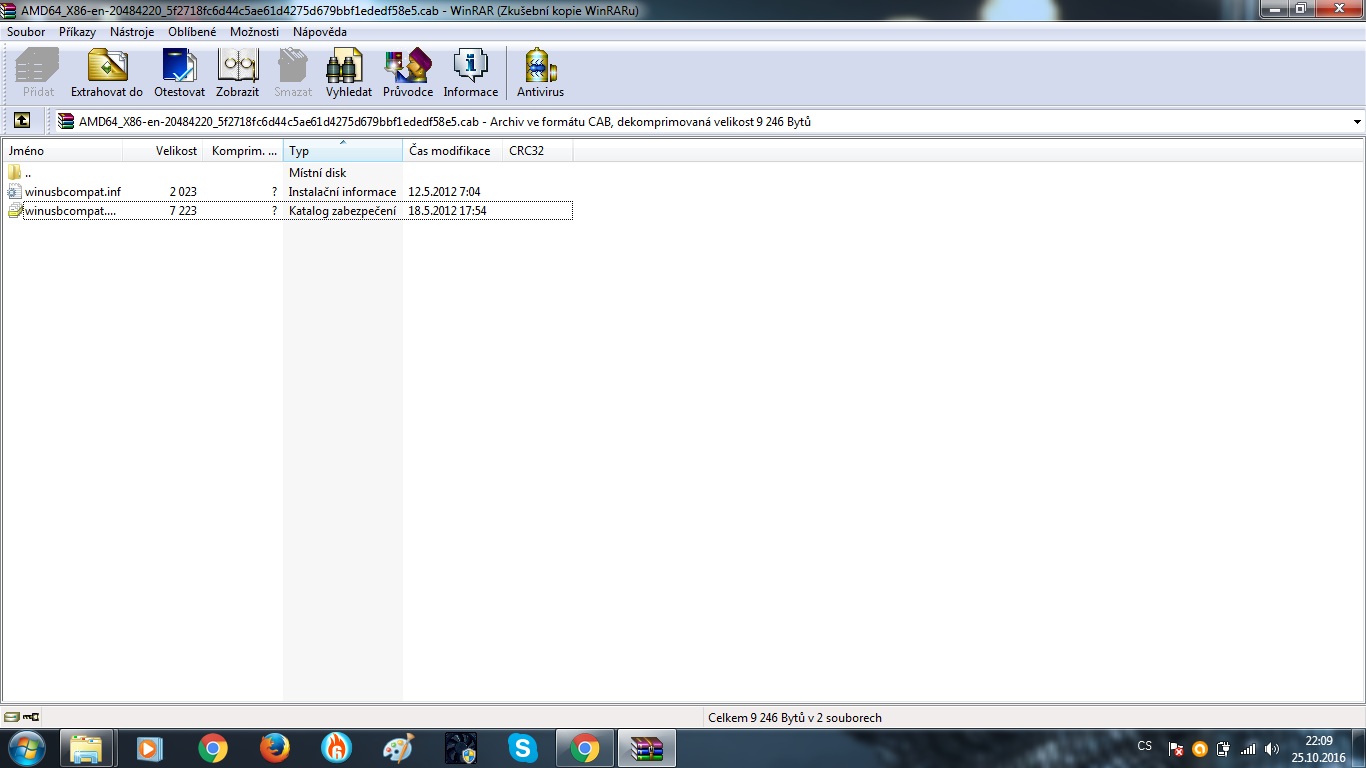Click the disk icon in status bar
This screenshot has height=768, width=1366.
coord(12,717)
